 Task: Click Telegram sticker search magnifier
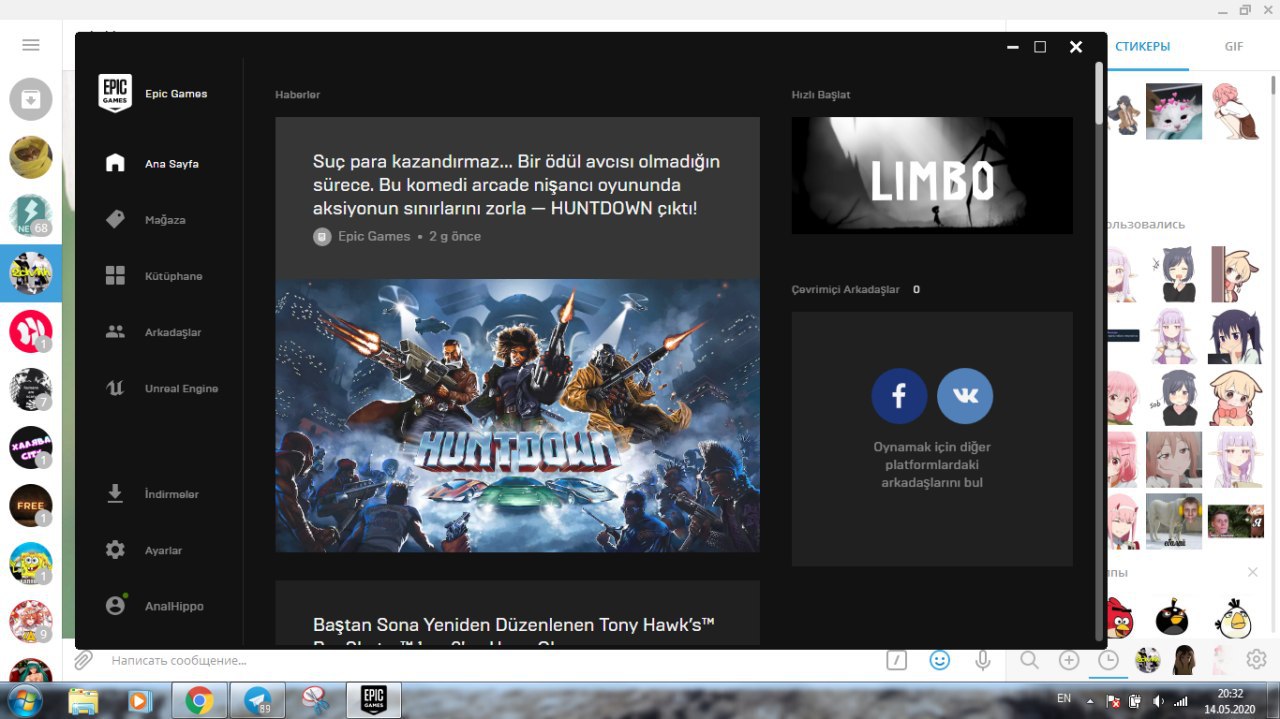[x=1029, y=660]
